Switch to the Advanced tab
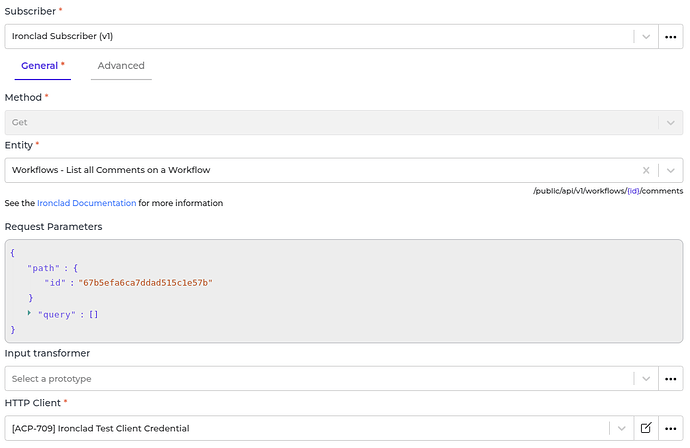Image resolution: width=690 pixels, height=448 pixels. pyautogui.click(x=121, y=66)
